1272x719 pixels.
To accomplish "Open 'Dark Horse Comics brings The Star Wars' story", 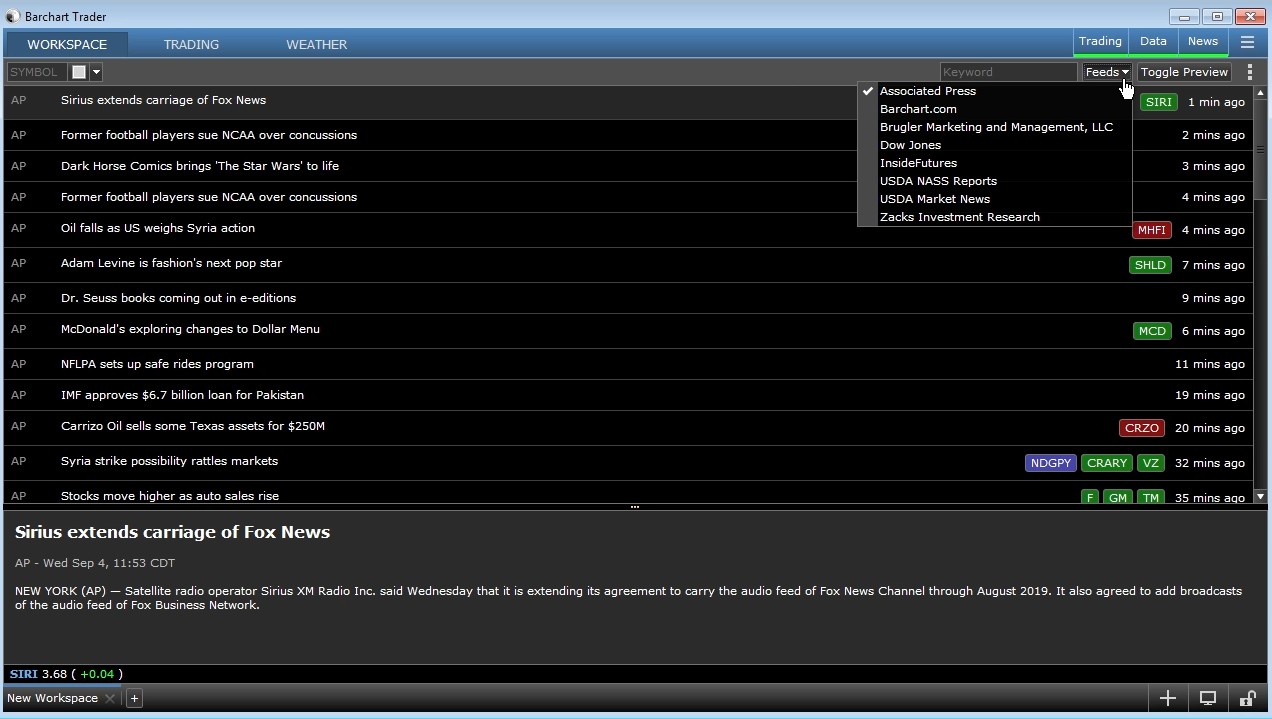I will 200,166.
